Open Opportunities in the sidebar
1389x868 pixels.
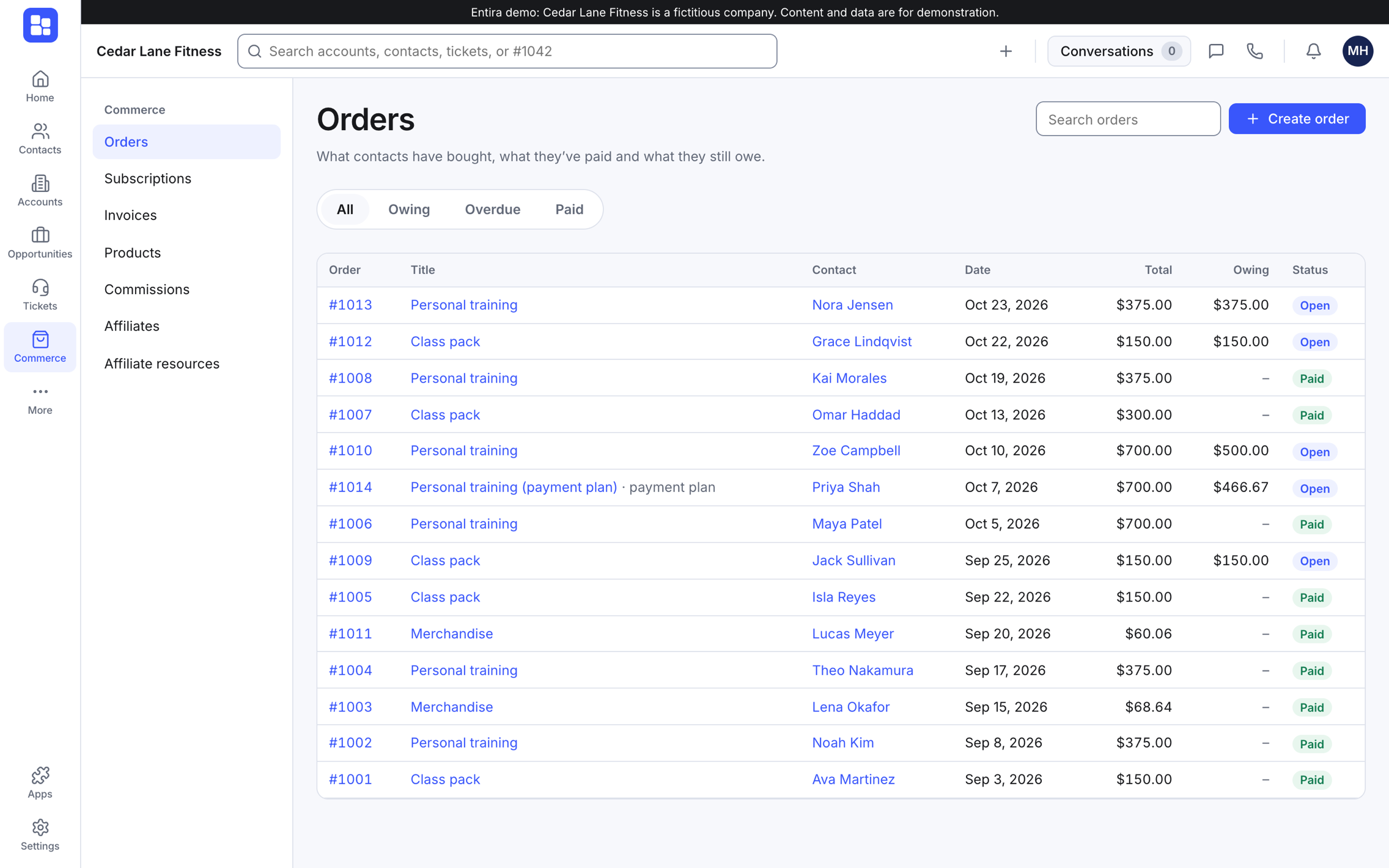[40, 243]
